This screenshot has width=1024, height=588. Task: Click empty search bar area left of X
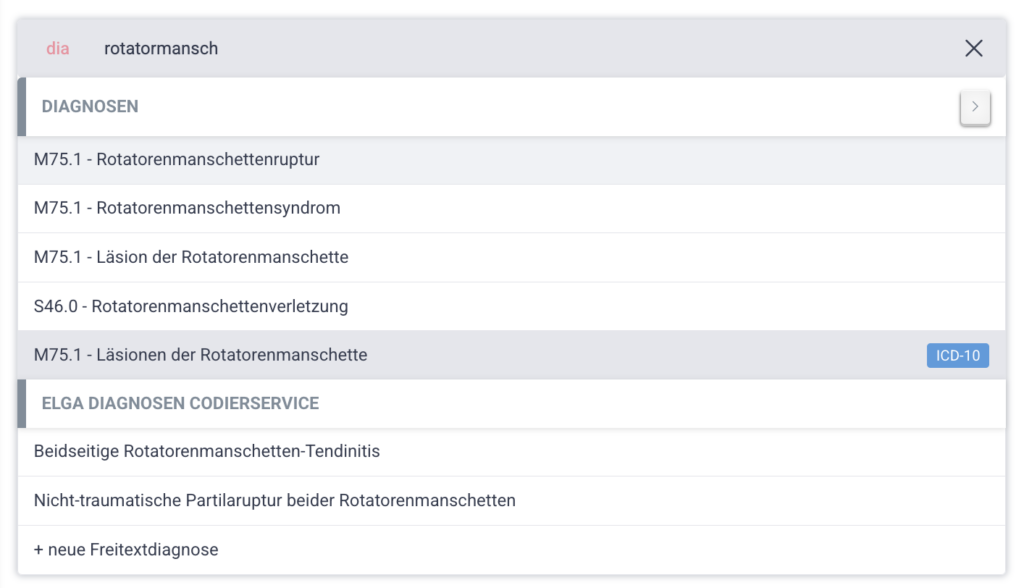[x=600, y=48]
